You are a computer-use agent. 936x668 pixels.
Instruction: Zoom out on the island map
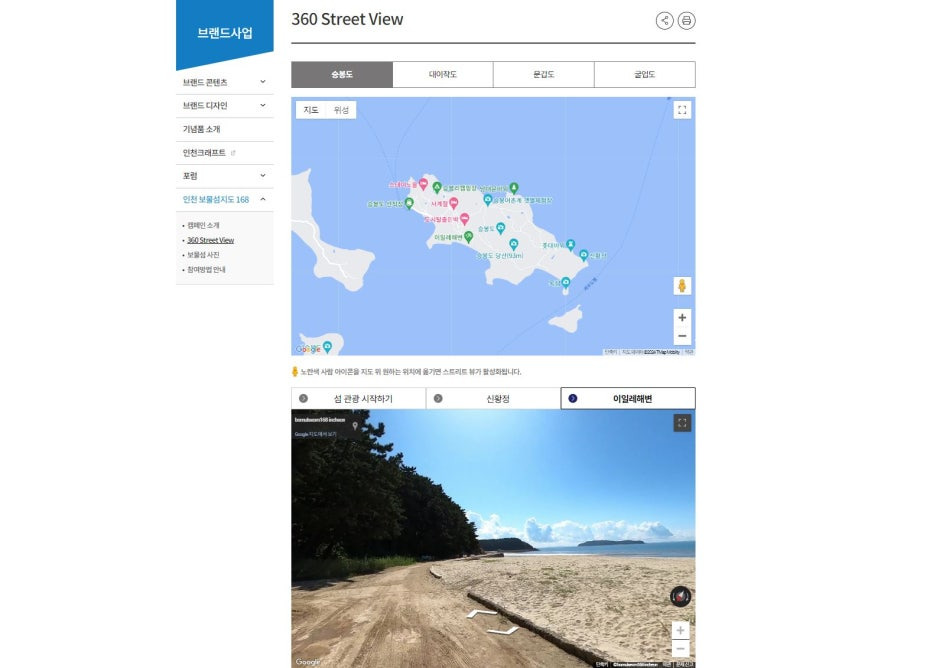click(682, 336)
